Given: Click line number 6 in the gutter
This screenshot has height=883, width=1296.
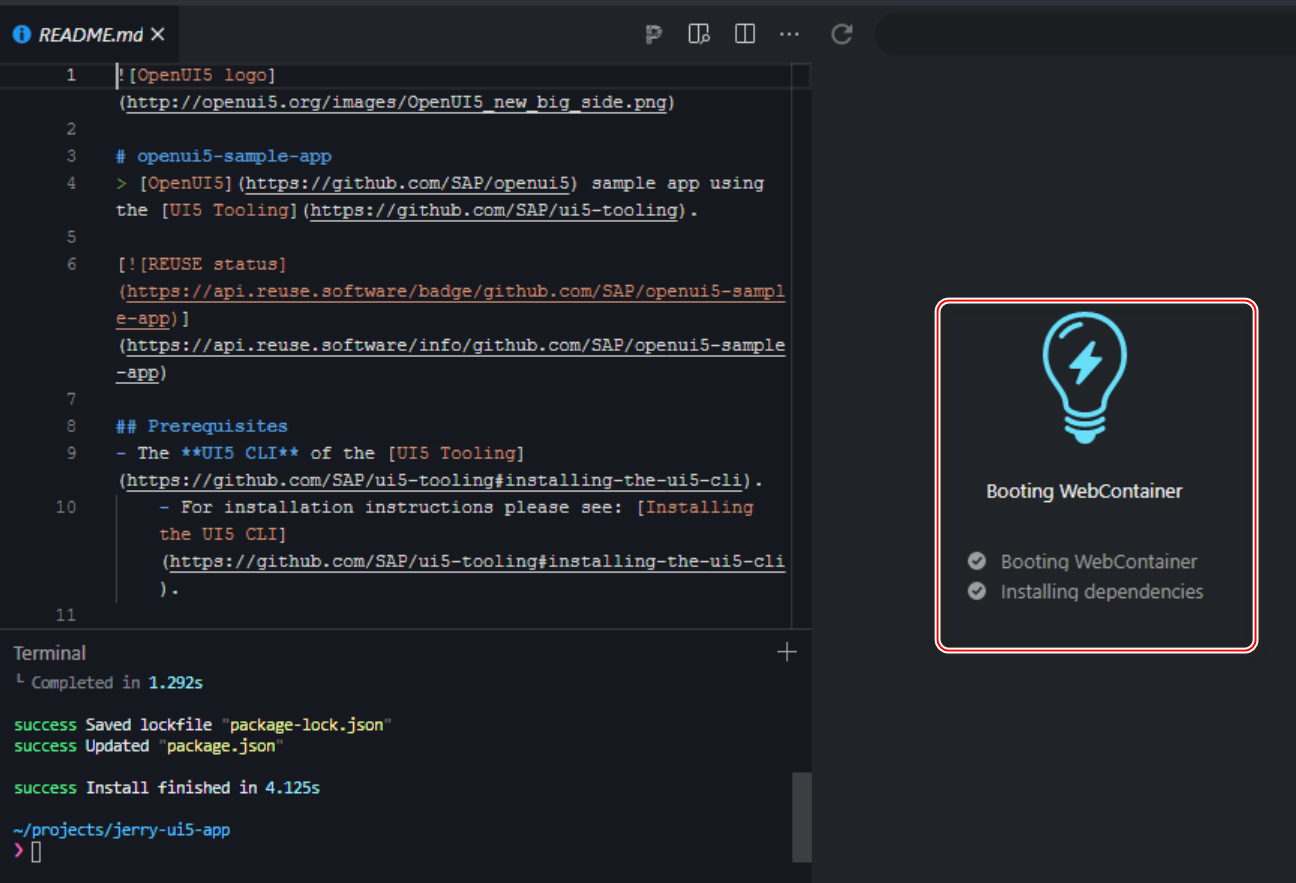Looking at the screenshot, I should (71, 264).
